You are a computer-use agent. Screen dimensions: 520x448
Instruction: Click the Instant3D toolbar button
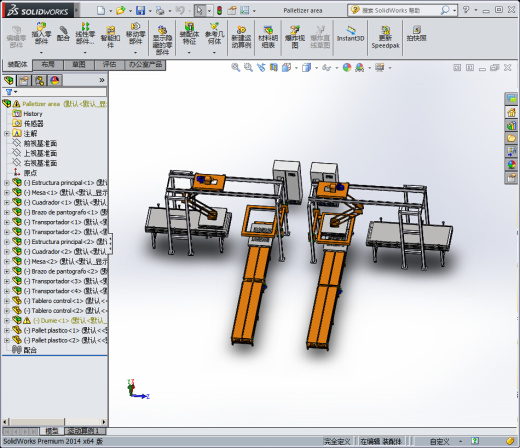pyautogui.click(x=350, y=34)
